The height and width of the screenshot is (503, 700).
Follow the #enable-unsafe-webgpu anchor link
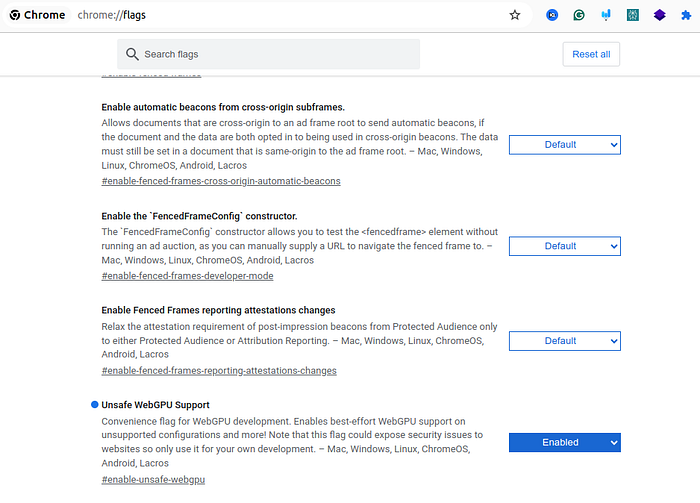pyautogui.click(x=153, y=481)
